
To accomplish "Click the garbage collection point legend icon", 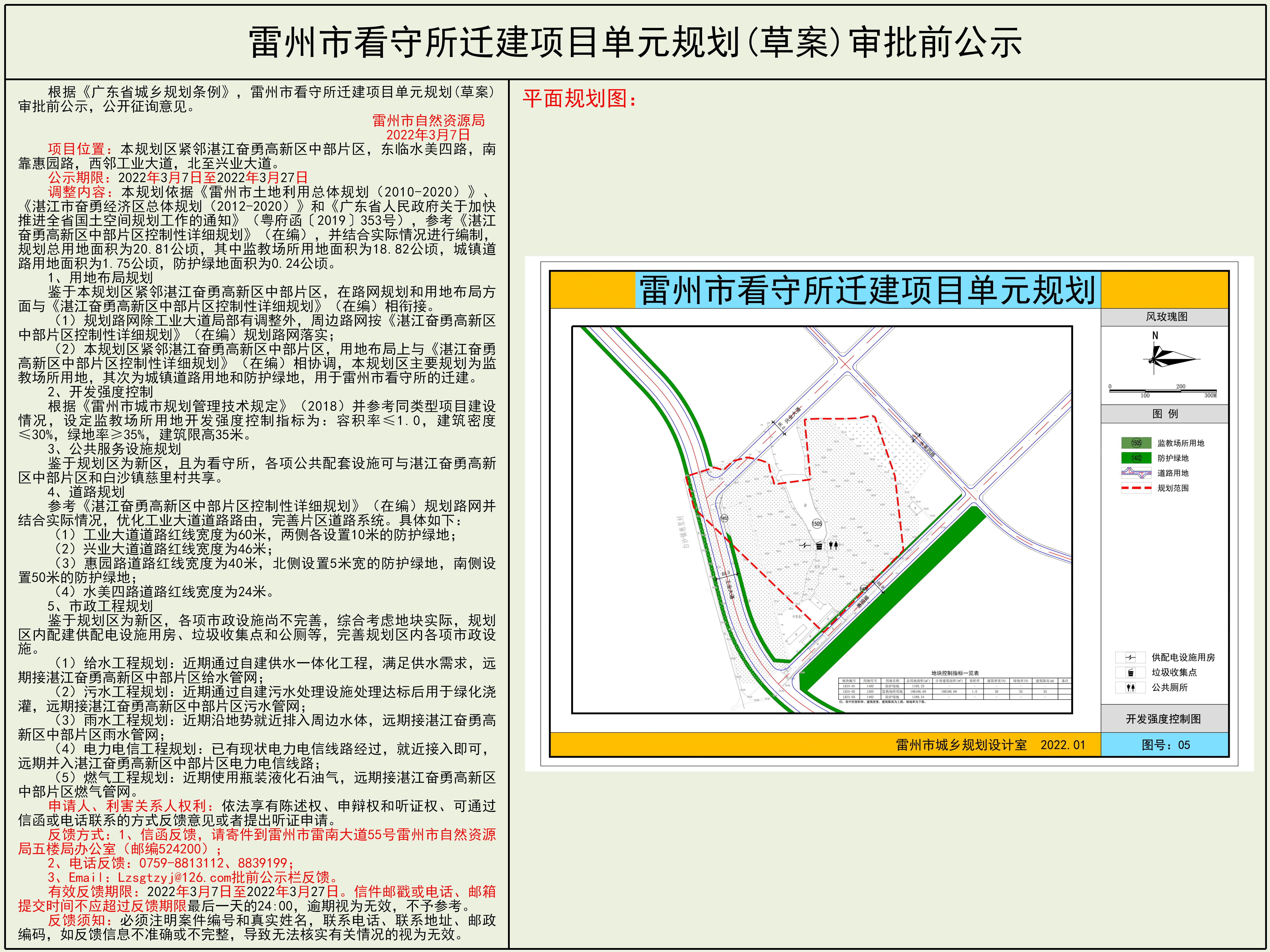I will point(1130,673).
